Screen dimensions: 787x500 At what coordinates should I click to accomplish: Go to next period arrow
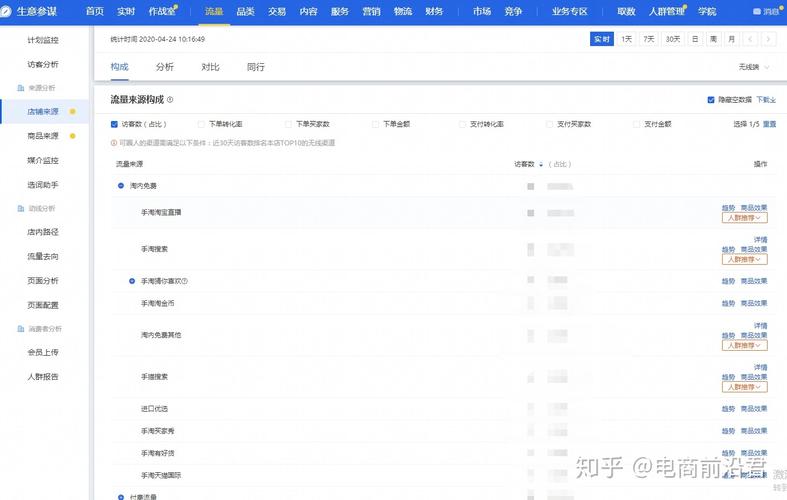(768, 39)
